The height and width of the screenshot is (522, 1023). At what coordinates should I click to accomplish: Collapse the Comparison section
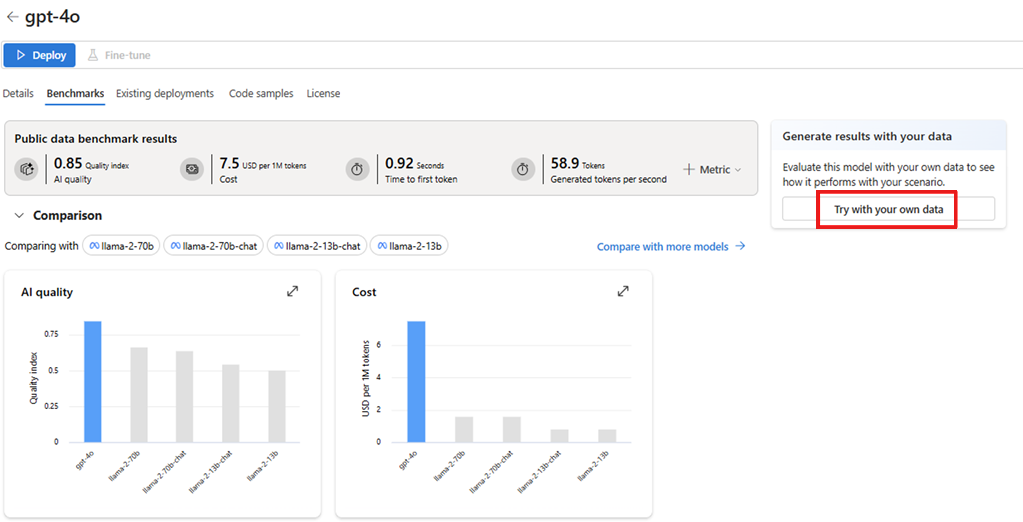[19, 215]
